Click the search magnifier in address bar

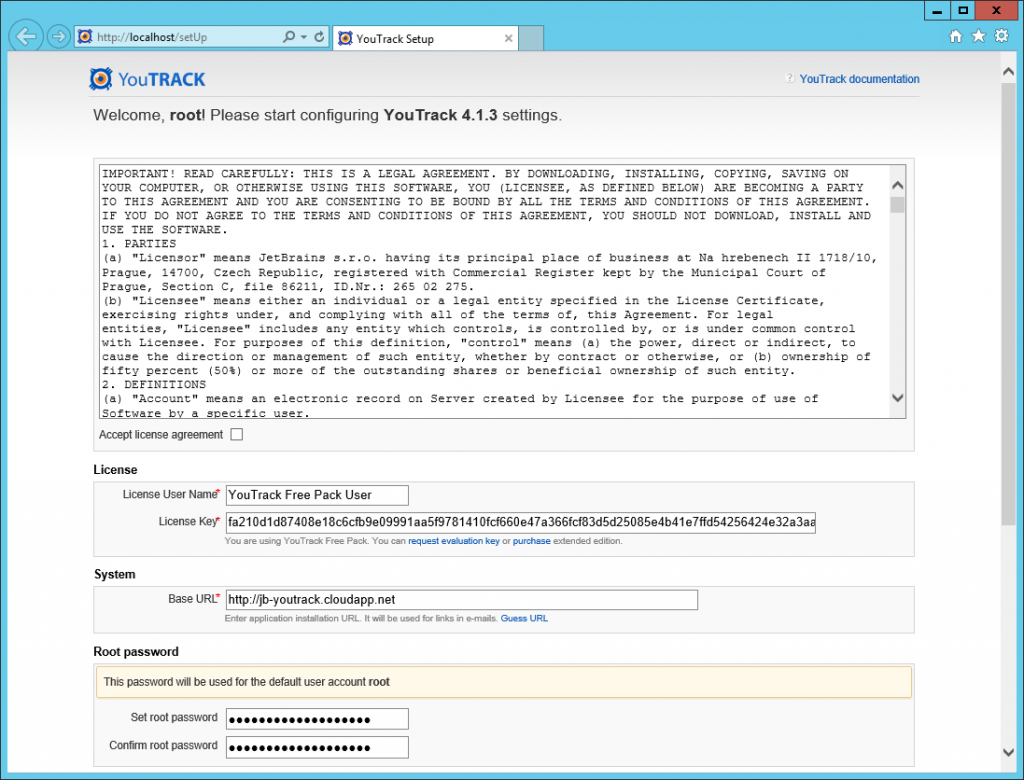tap(289, 37)
